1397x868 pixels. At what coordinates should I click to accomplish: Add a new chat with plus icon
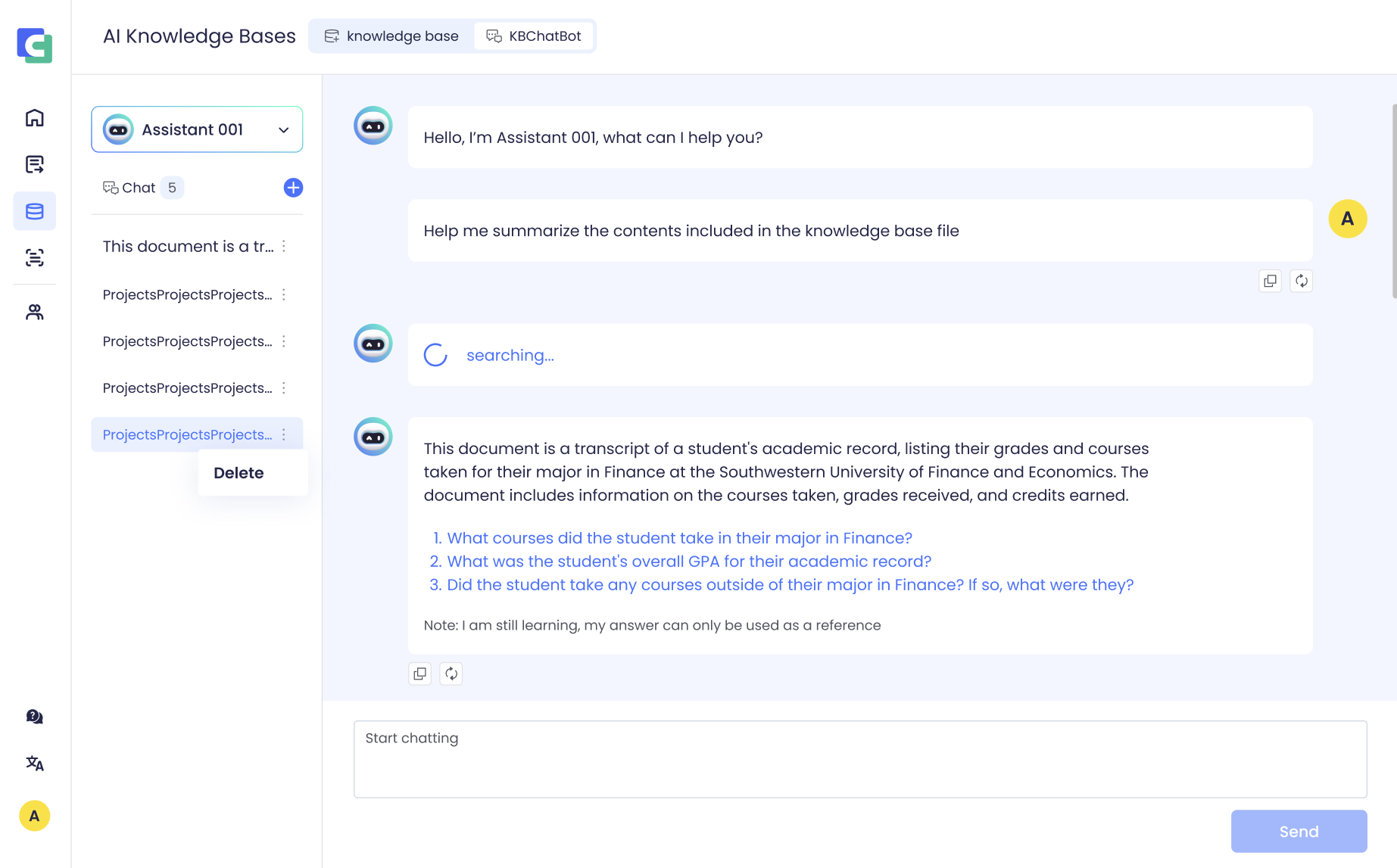293,188
